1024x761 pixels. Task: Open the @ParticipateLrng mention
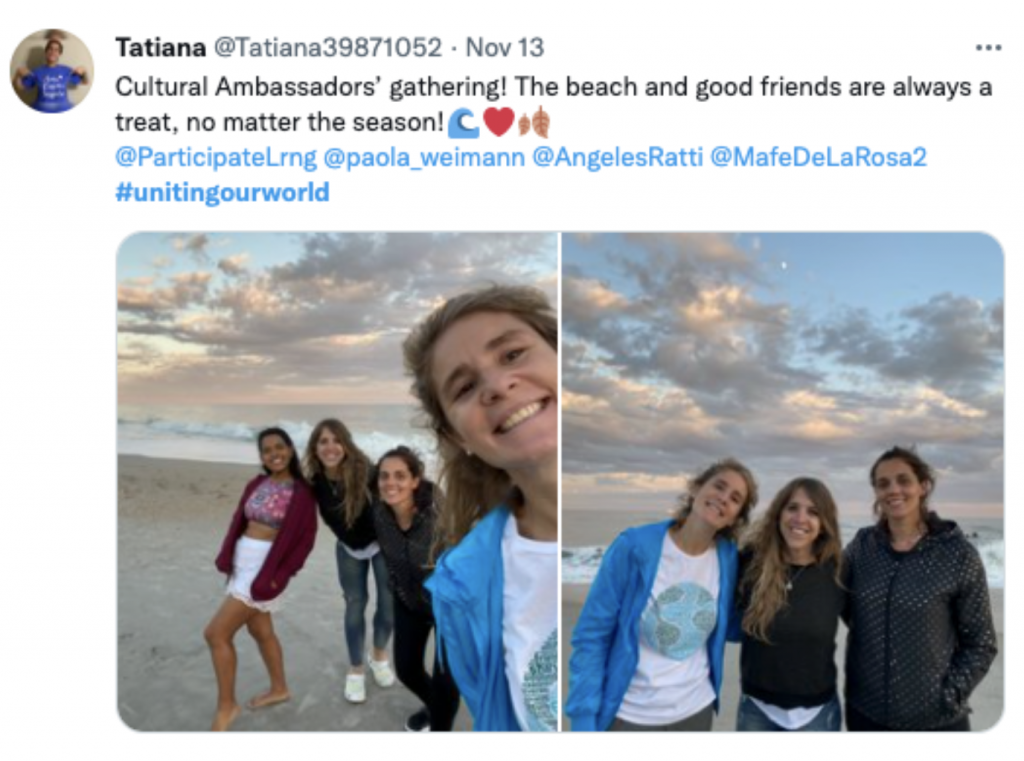(216, 157)
